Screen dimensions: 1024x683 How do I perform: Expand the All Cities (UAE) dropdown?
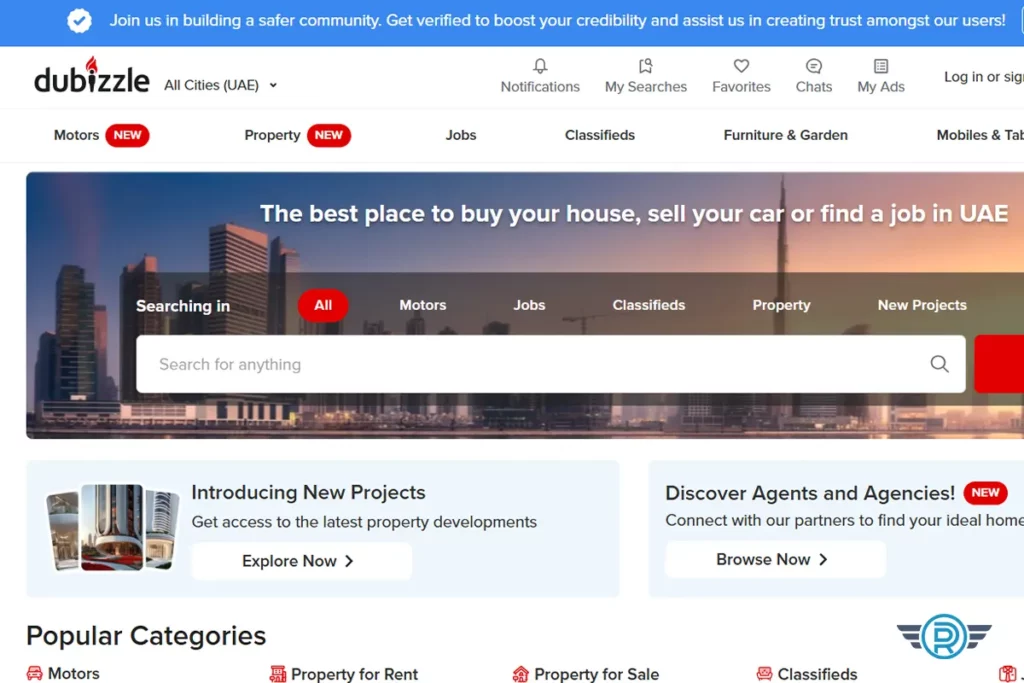point(221,85)
